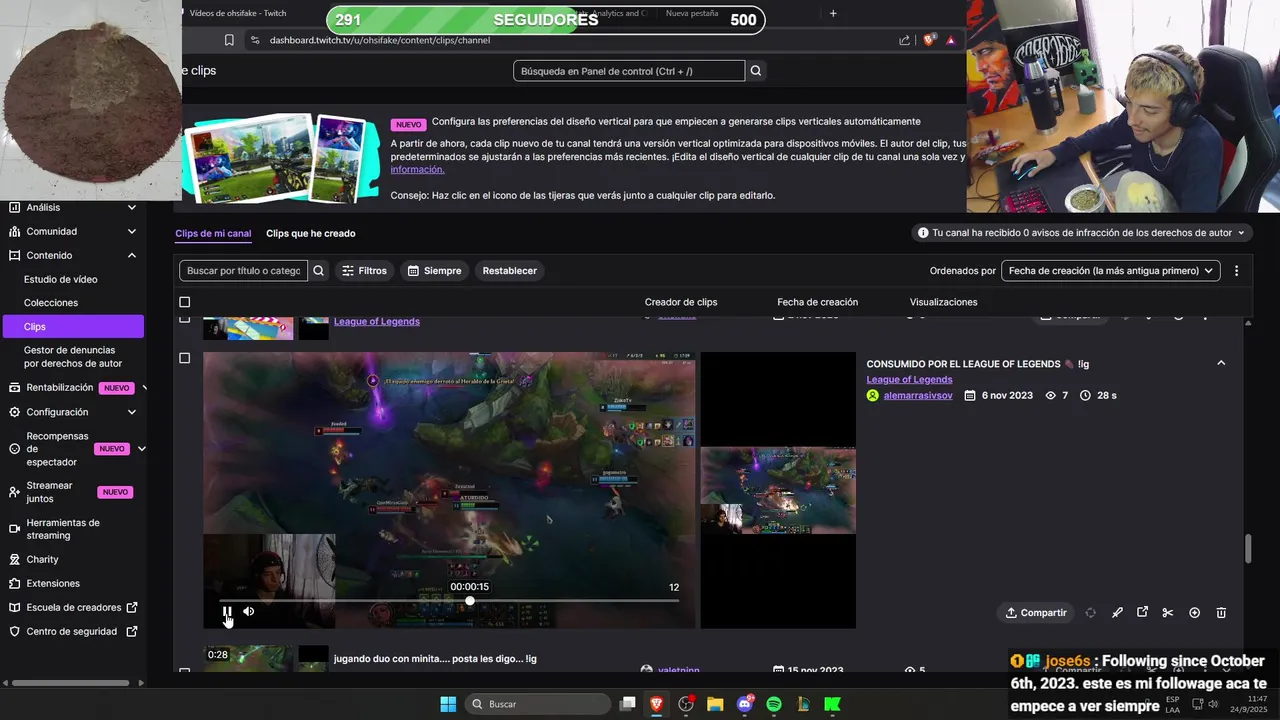Sort by Fecha de creación column header
This screenshot has height=720, width=1280.
click(x=817, y=302)
